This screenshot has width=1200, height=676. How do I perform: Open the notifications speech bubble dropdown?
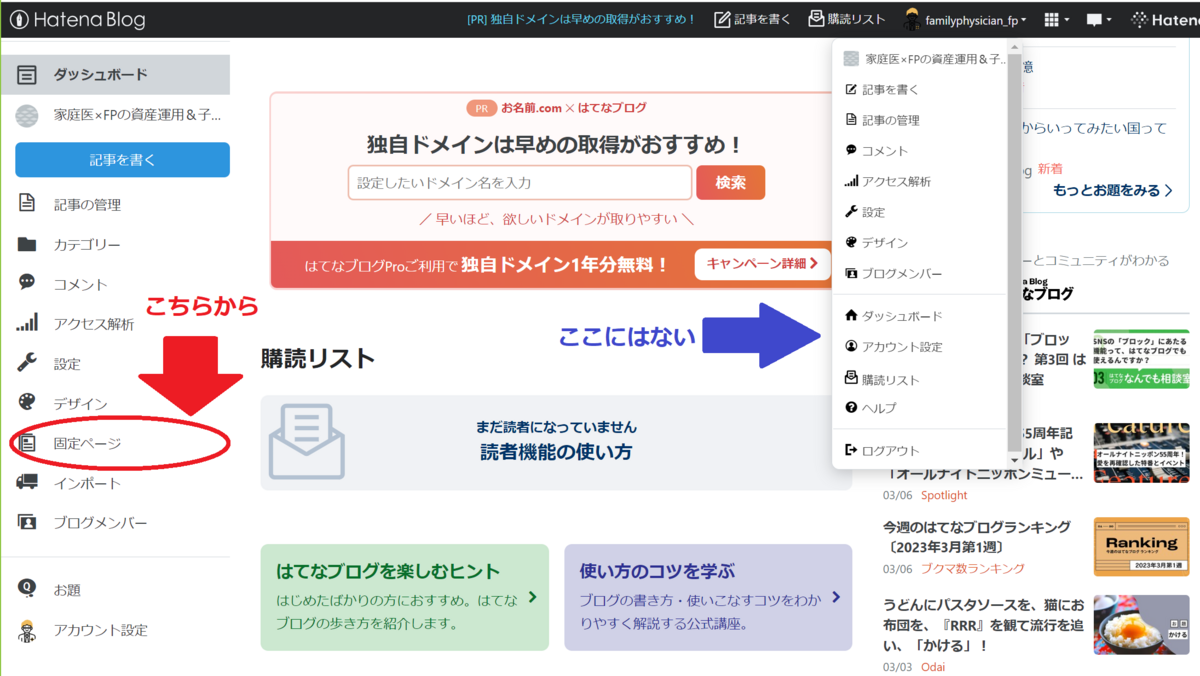point(1099,20)
